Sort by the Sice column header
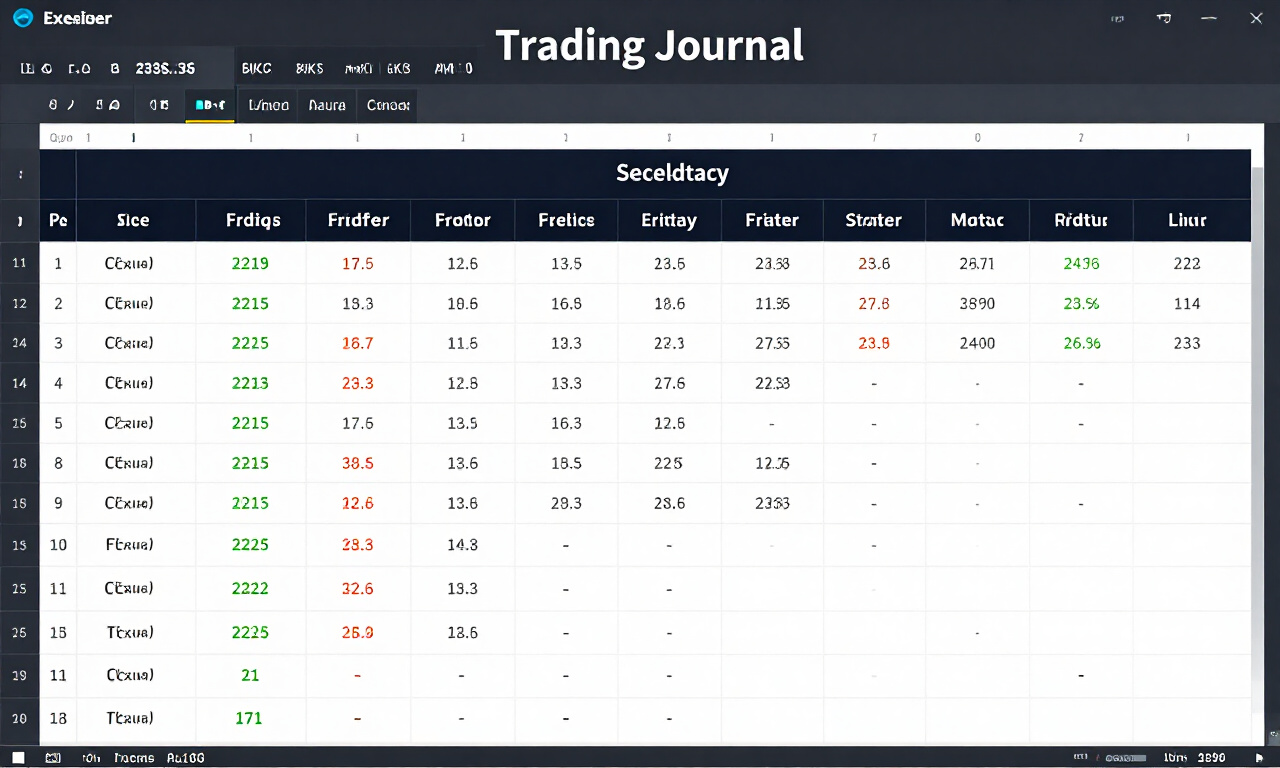1280x768 pixels. click(133, 221)
